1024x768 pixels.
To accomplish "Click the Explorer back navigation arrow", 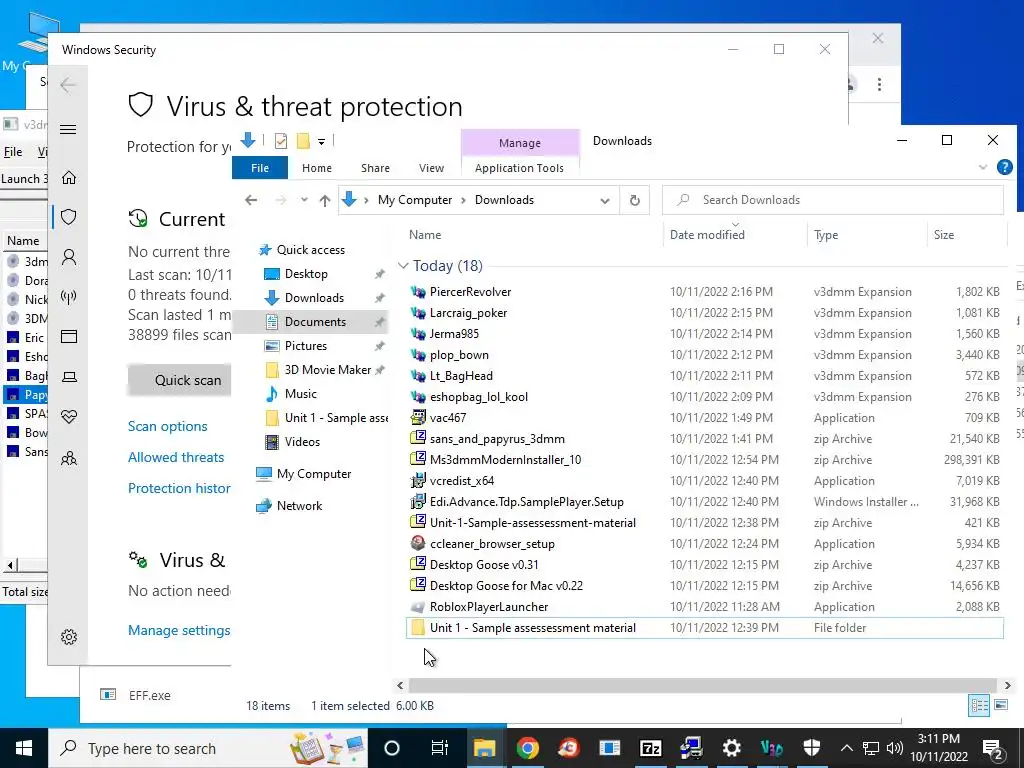I will pyautogui.click(x=251, y=200).
